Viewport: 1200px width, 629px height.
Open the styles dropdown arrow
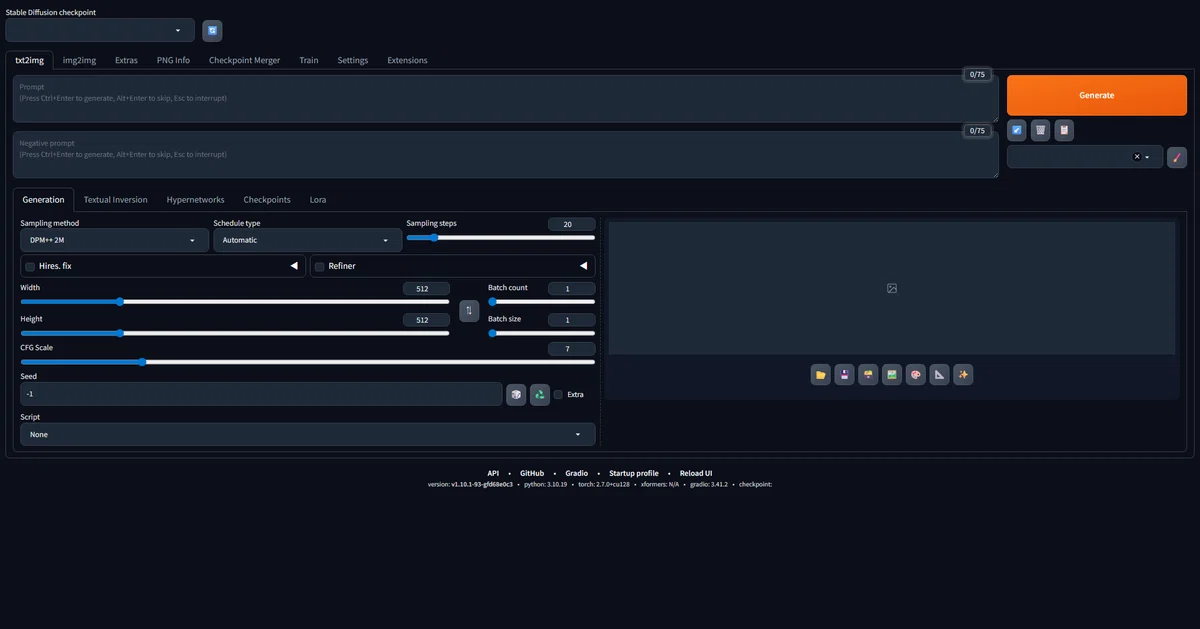(x=1147, y=157)
